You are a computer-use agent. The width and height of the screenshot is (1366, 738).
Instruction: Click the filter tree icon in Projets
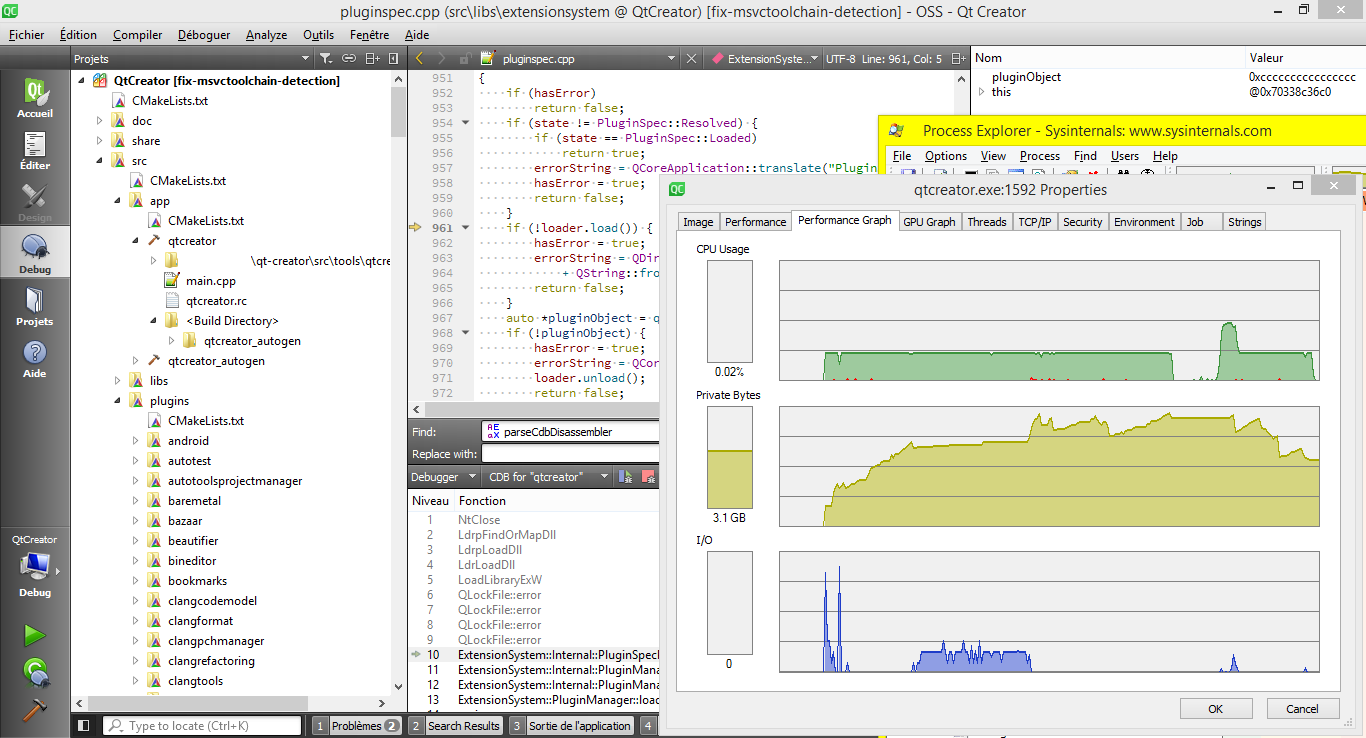click(326, 59)
